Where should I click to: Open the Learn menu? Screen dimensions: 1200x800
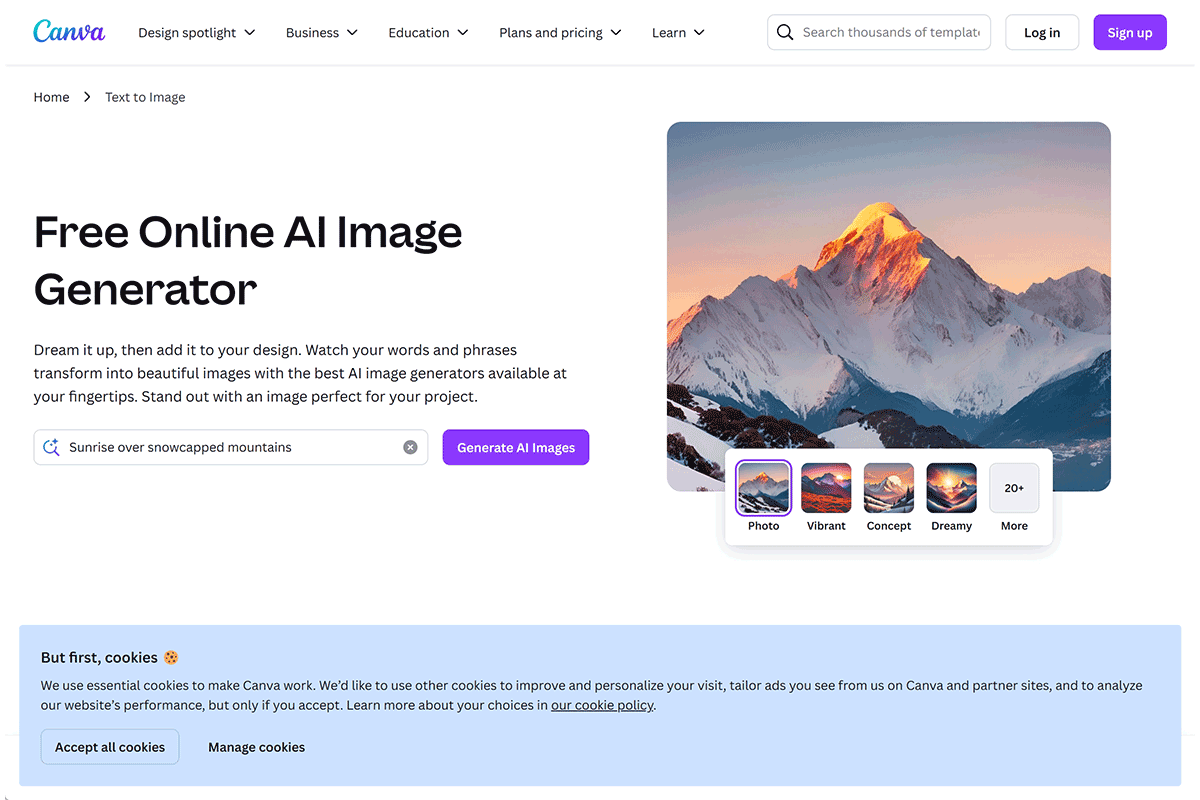click(x=678, y=32)
